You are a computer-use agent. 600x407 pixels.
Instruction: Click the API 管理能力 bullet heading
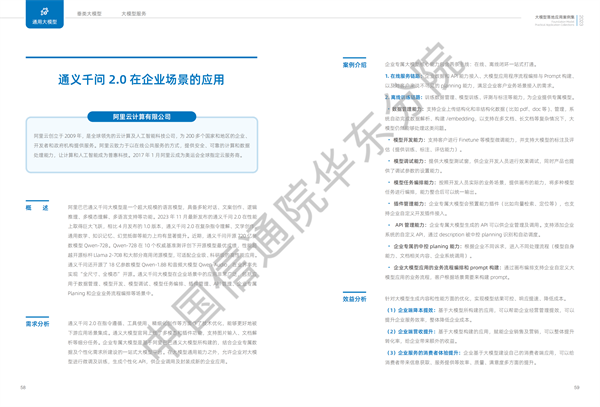coord(411,225)
